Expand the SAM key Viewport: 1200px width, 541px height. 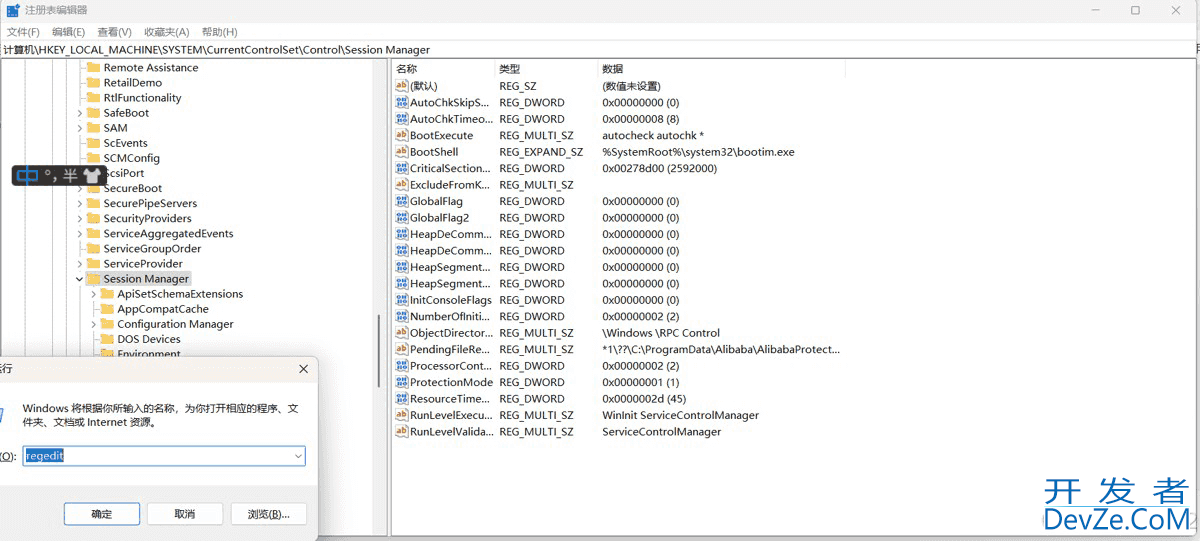pyautogui.click(x=80, y=128)
